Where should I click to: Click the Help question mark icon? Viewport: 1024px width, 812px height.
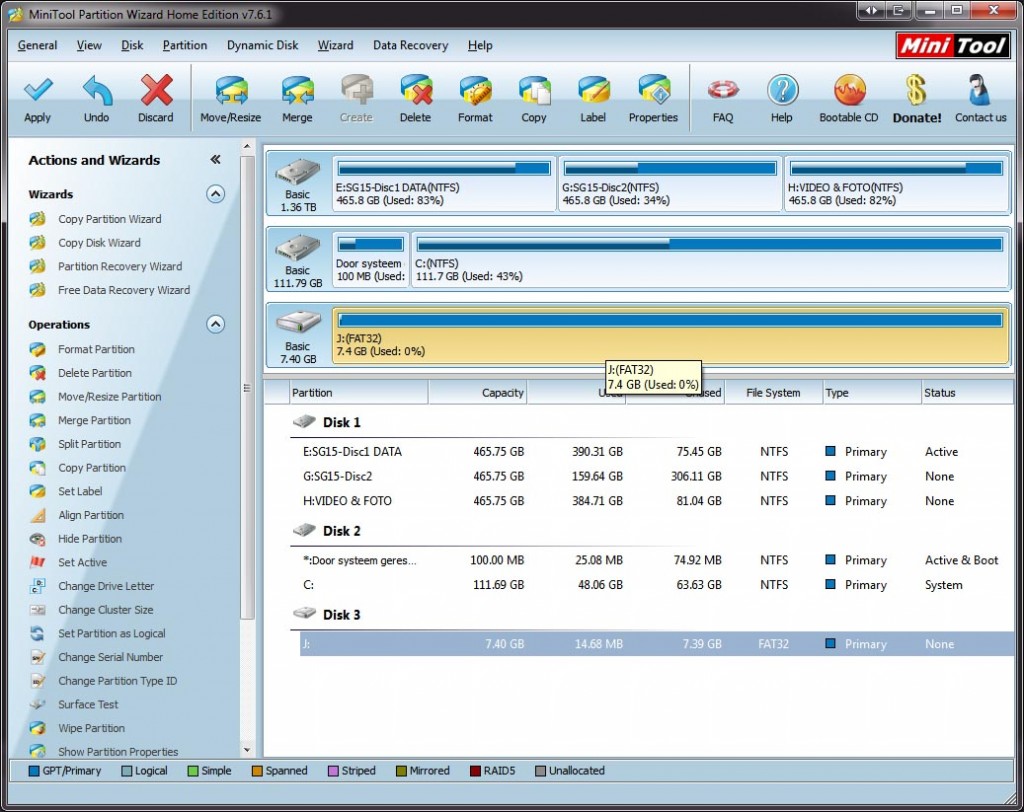click(782, 90)
